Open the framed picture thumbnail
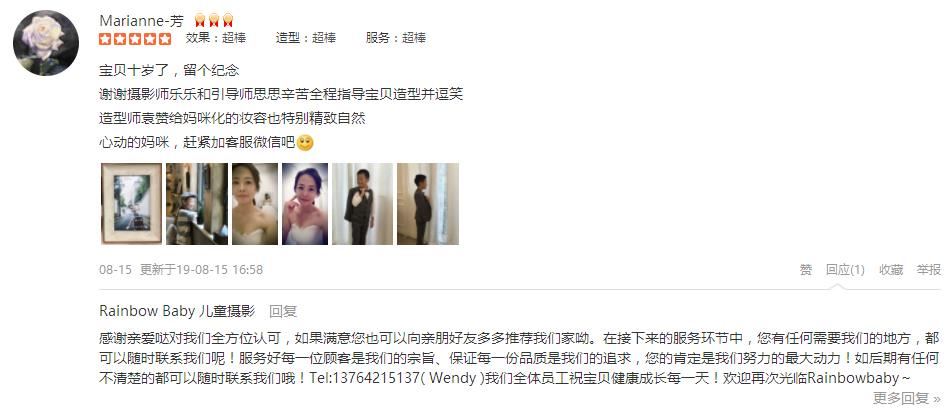The height and width of the screenshot is (409, 948). 132,204
